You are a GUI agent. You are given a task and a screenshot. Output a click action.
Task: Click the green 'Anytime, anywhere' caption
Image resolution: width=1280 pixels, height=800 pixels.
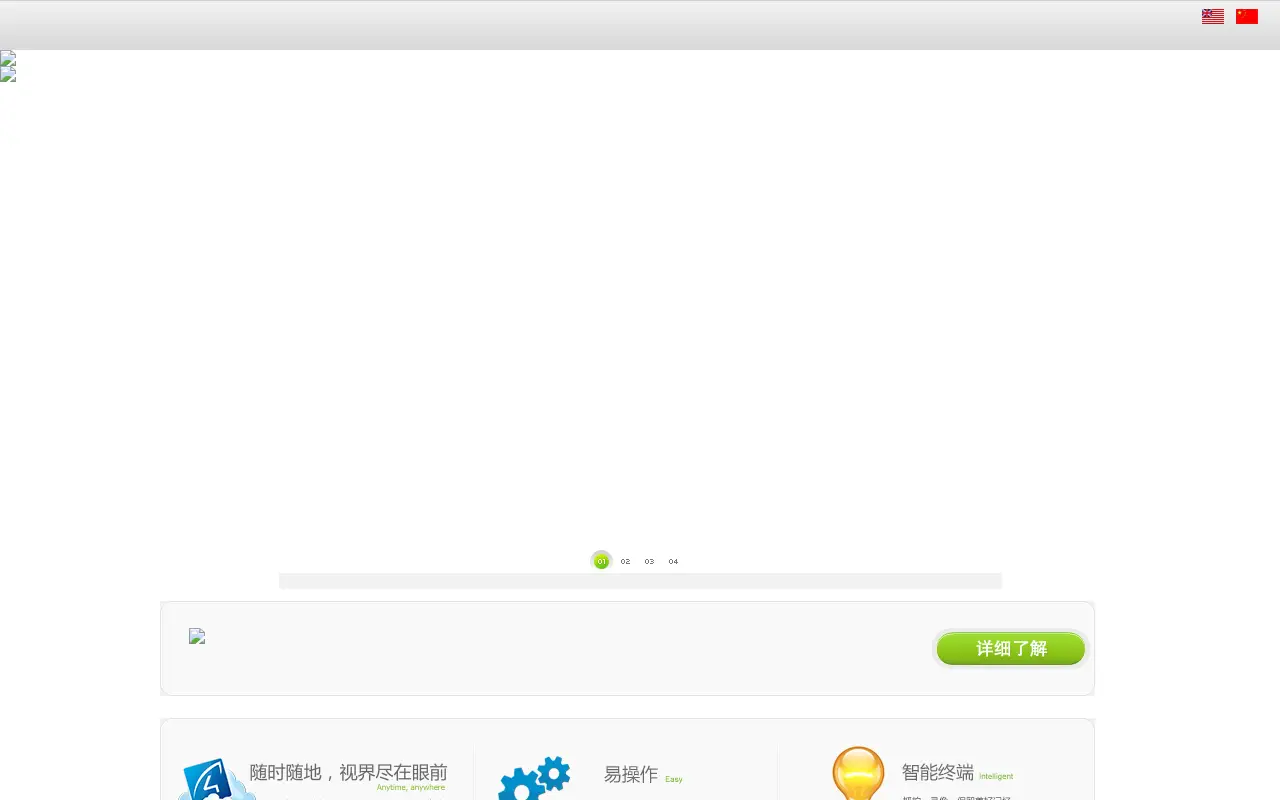411,788
